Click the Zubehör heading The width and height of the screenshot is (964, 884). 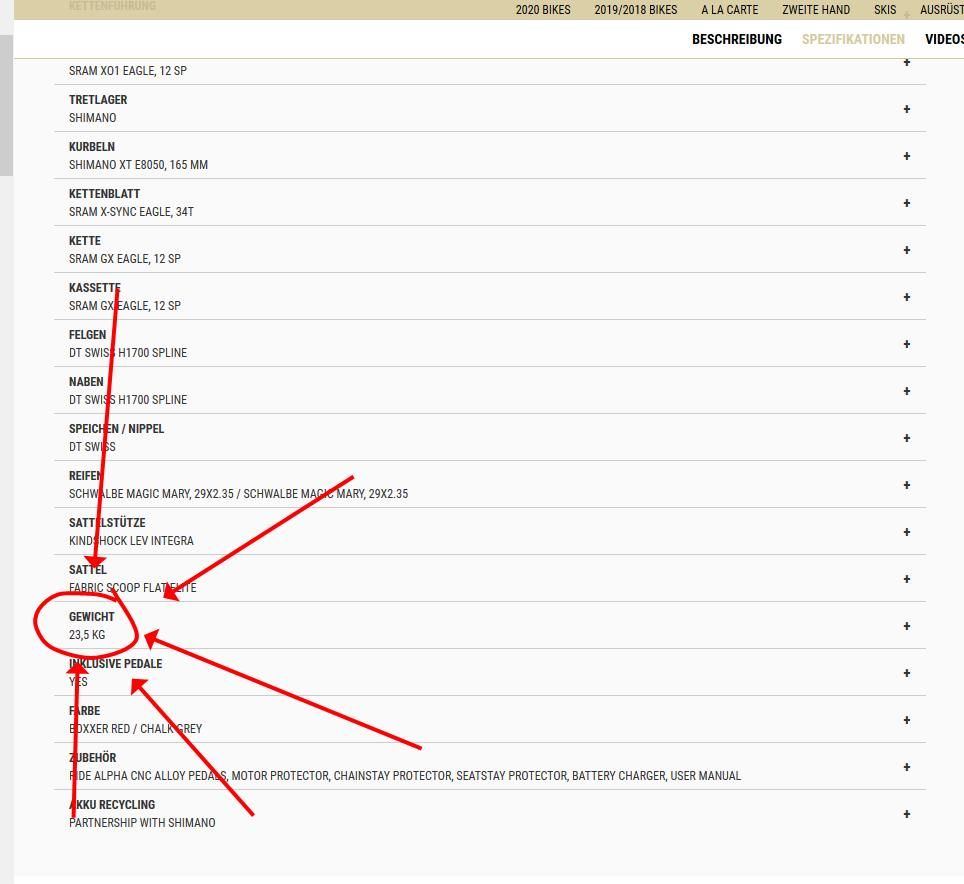(92, 758)
